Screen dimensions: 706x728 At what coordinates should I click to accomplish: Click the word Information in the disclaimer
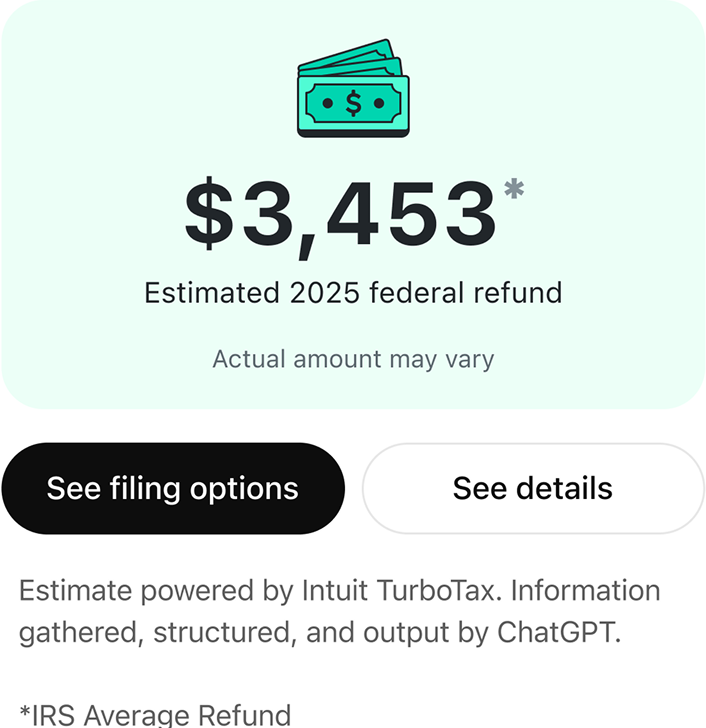586,590
